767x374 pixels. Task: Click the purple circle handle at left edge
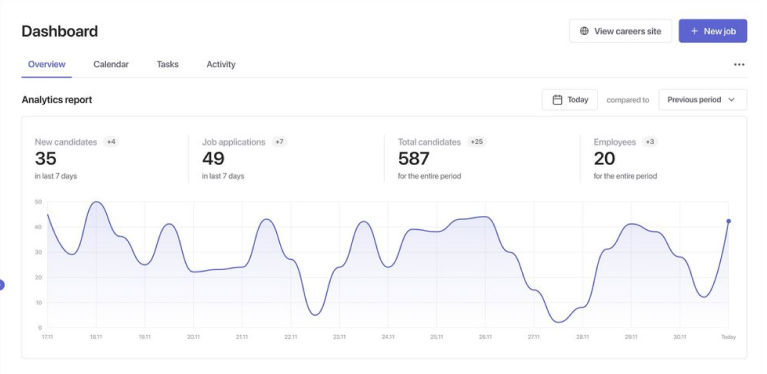click(x=1, y=285)
